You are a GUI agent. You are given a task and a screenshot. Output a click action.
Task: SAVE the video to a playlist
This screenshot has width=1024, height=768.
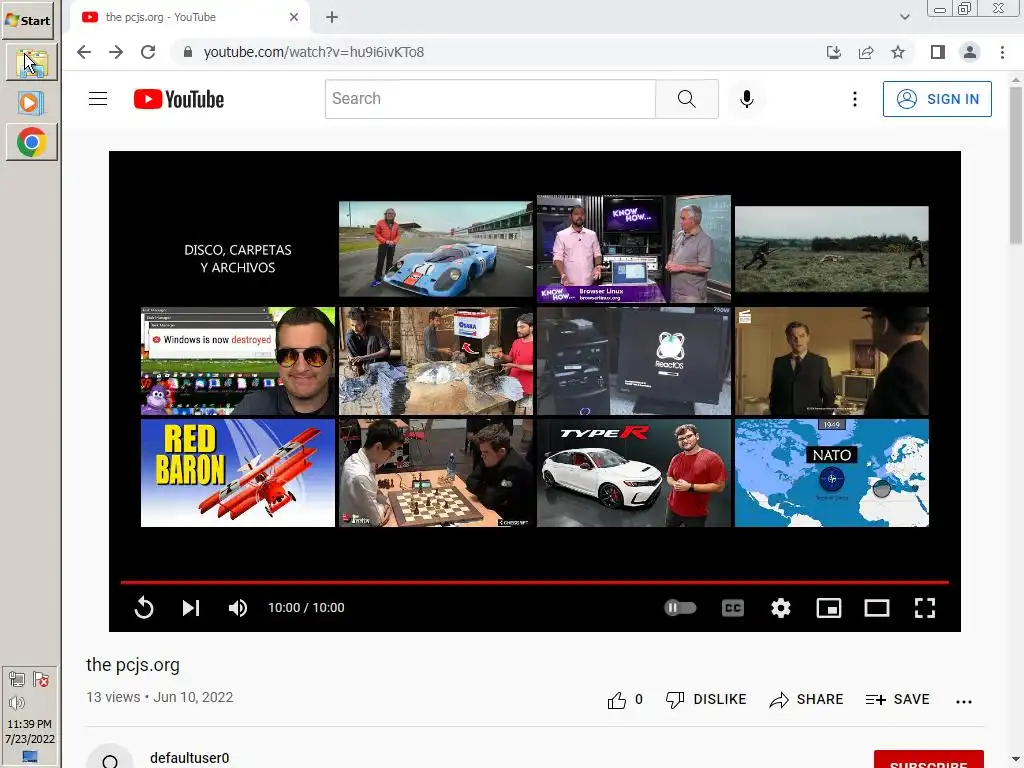click(x=897, y=700)
